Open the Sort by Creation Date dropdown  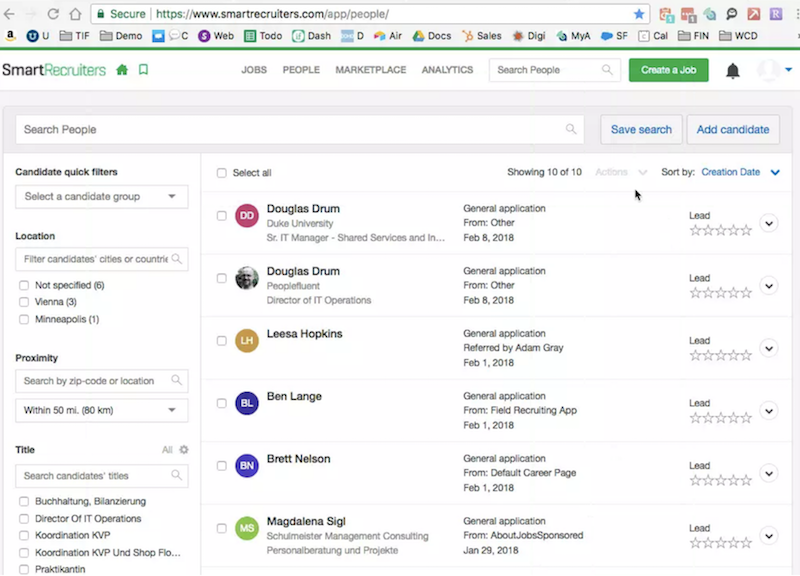[x=740, y=172]
